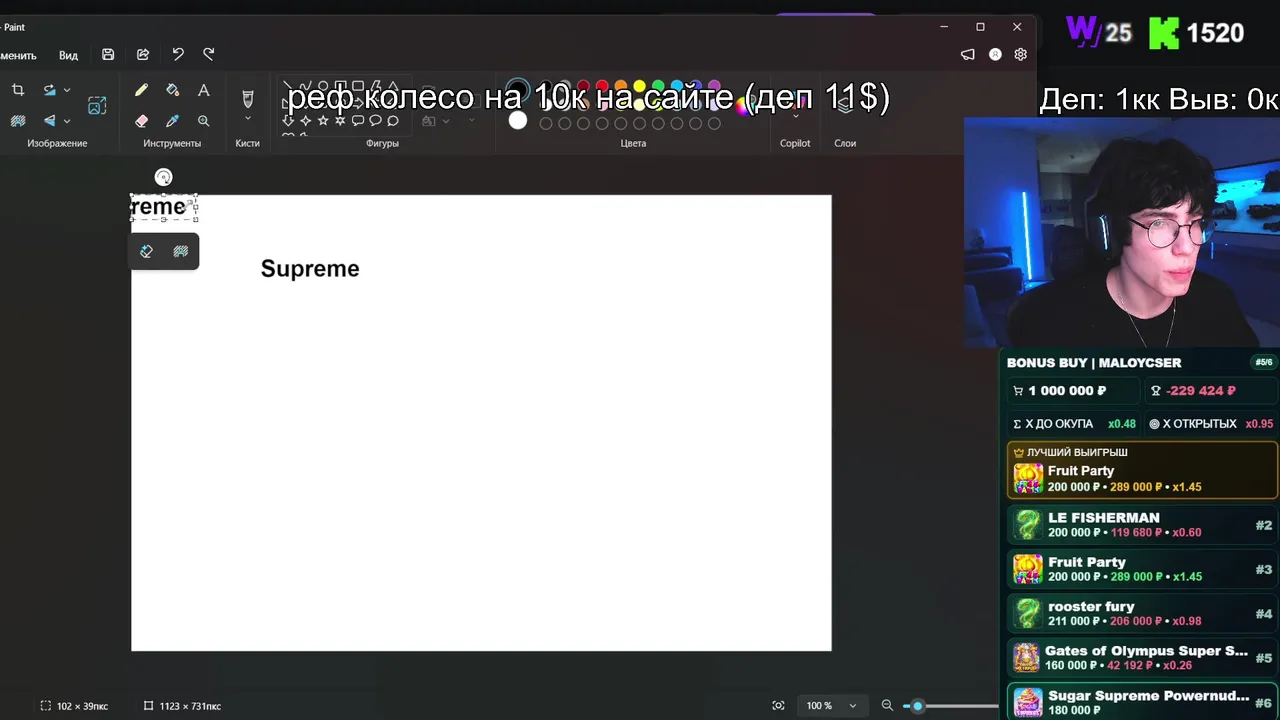1280x720 pixels.
Task: Select the four-point star shape
Action: 305,120
